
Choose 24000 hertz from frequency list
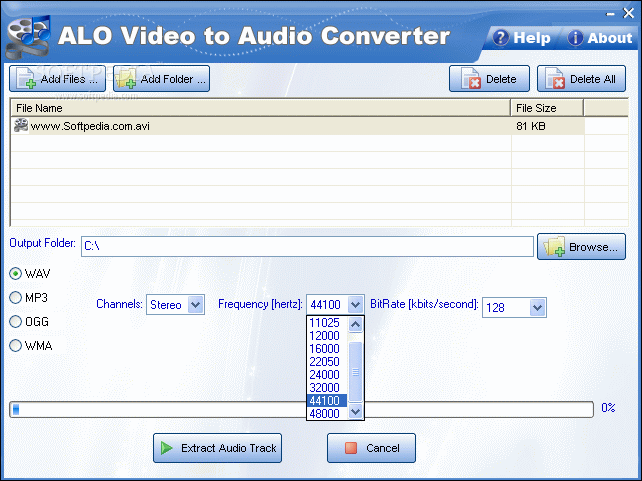pos(327,375)
